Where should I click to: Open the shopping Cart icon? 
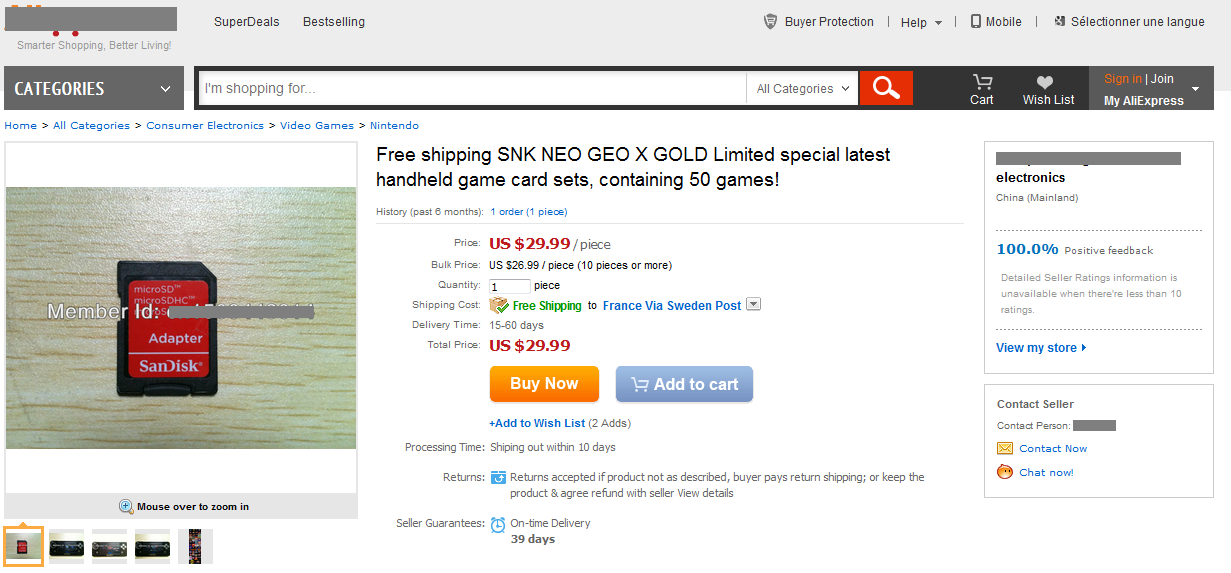pyautogui.click(x=982, y=82)
